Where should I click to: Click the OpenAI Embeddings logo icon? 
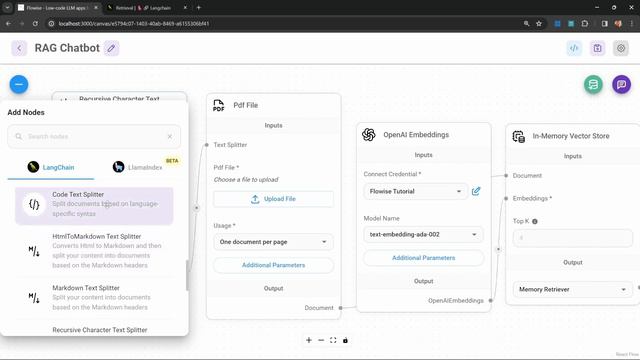[x=369, y=135]
